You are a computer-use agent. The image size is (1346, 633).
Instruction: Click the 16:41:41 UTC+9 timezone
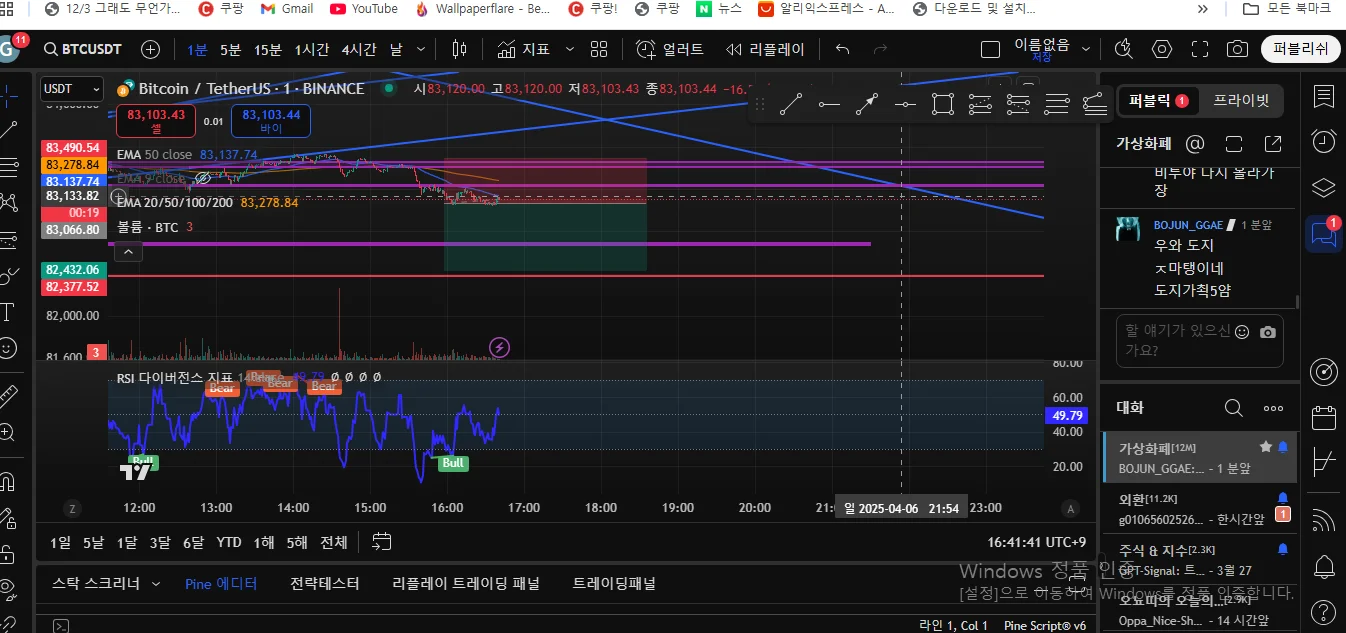(x=1036, y=542)
